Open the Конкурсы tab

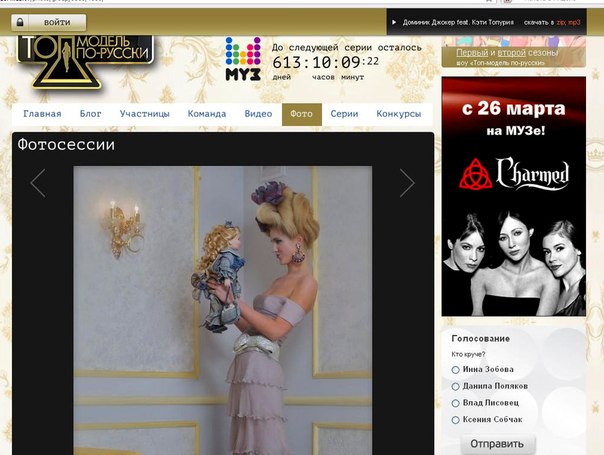tap(399, 114)
